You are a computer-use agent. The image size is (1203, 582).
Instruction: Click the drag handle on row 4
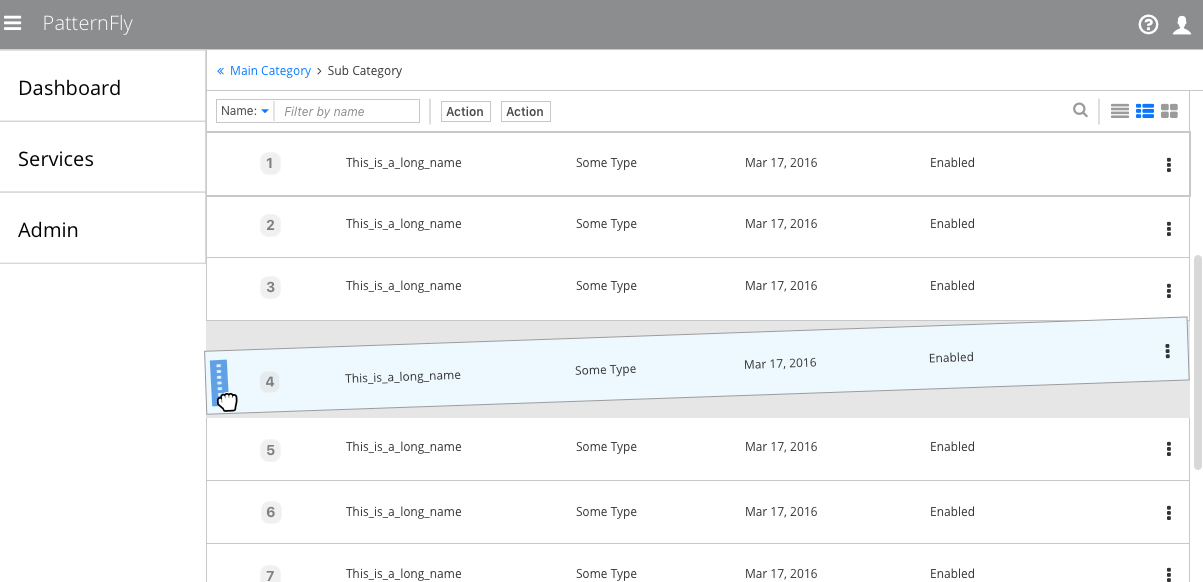click(220, 382)
